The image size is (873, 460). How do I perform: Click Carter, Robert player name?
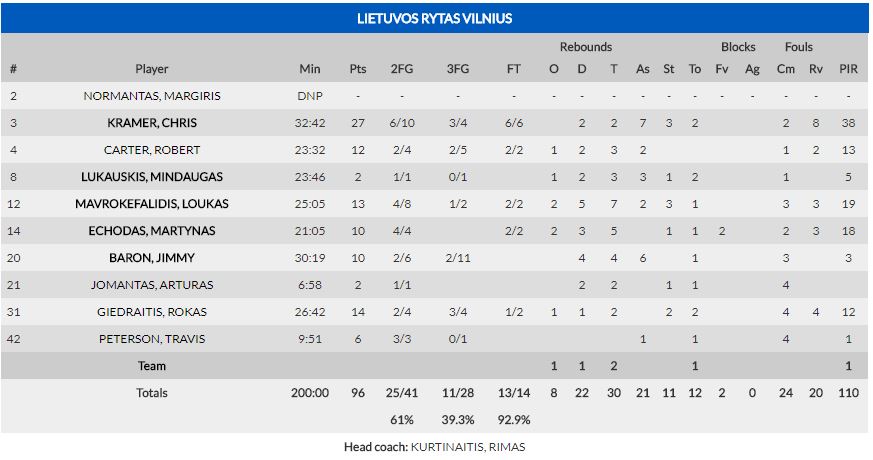(x=152, y=150)
